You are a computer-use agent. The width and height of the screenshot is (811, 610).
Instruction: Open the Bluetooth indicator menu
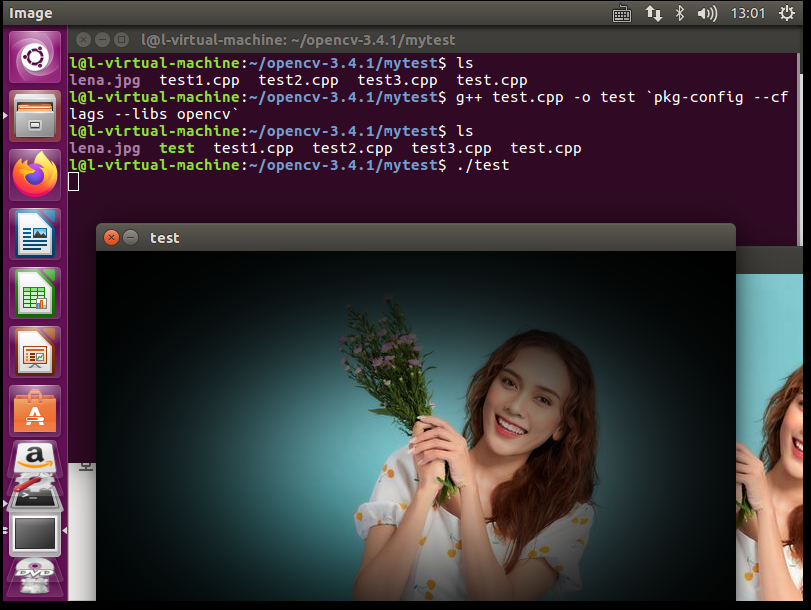[x=680, y=13]
